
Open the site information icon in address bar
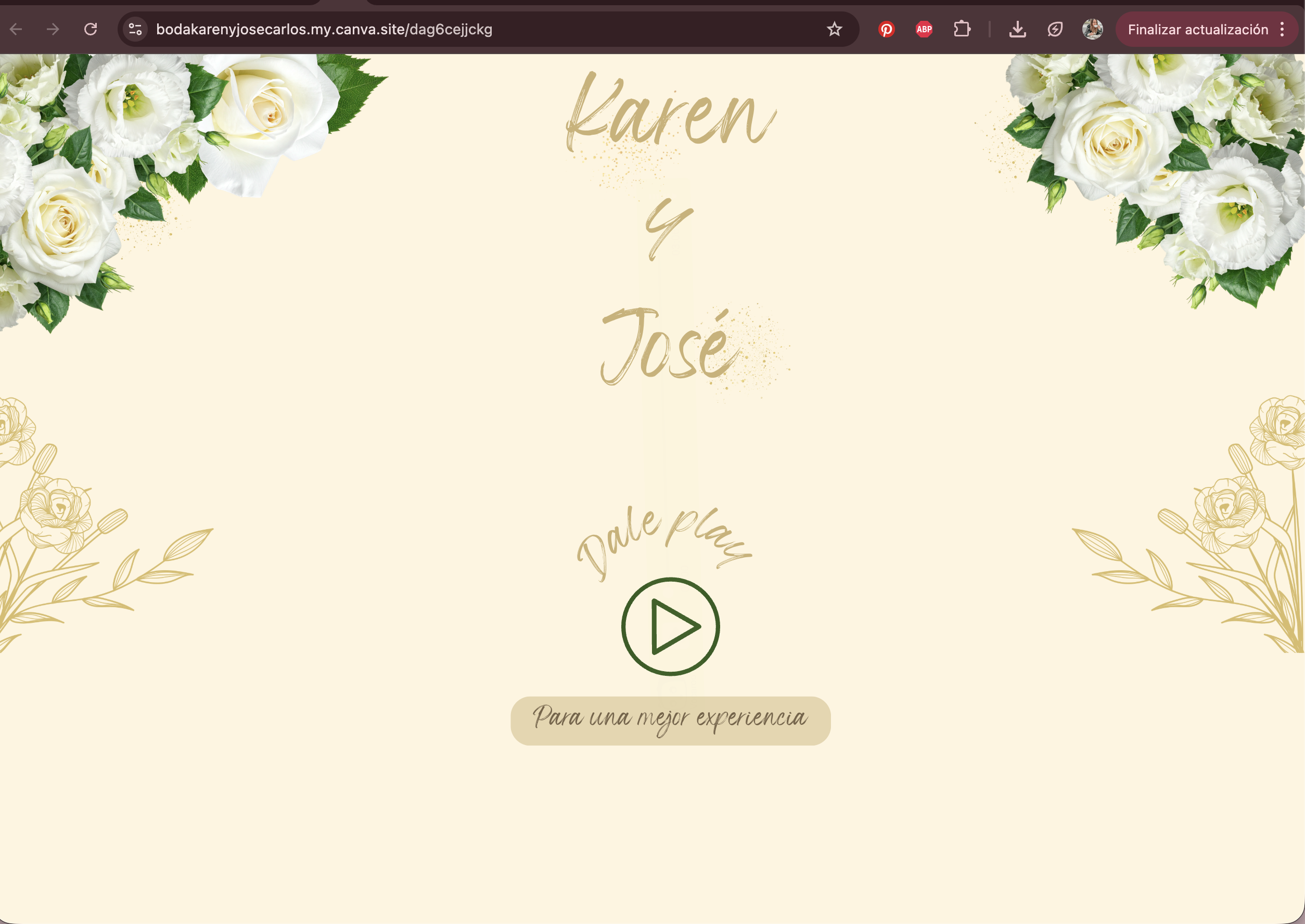point(135,29)
